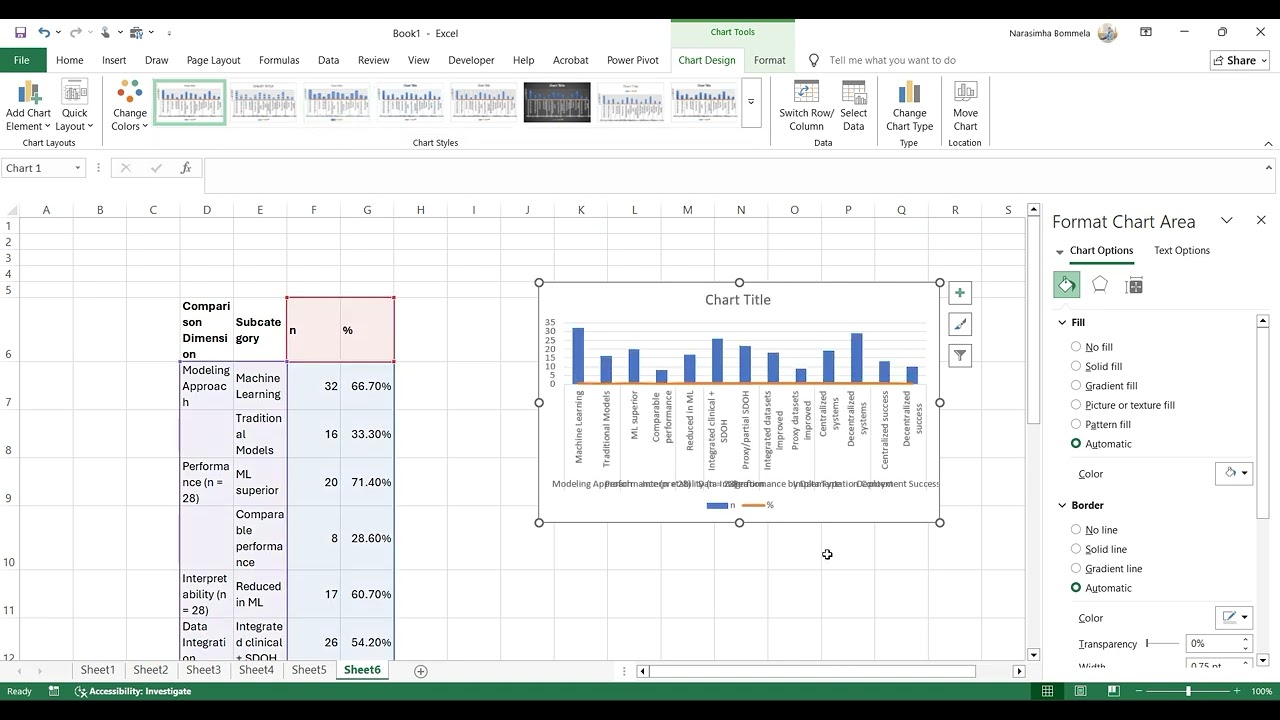Select the Pattern fill option
Viewport: 1280px width, 720px height.
click(1076, 424)
